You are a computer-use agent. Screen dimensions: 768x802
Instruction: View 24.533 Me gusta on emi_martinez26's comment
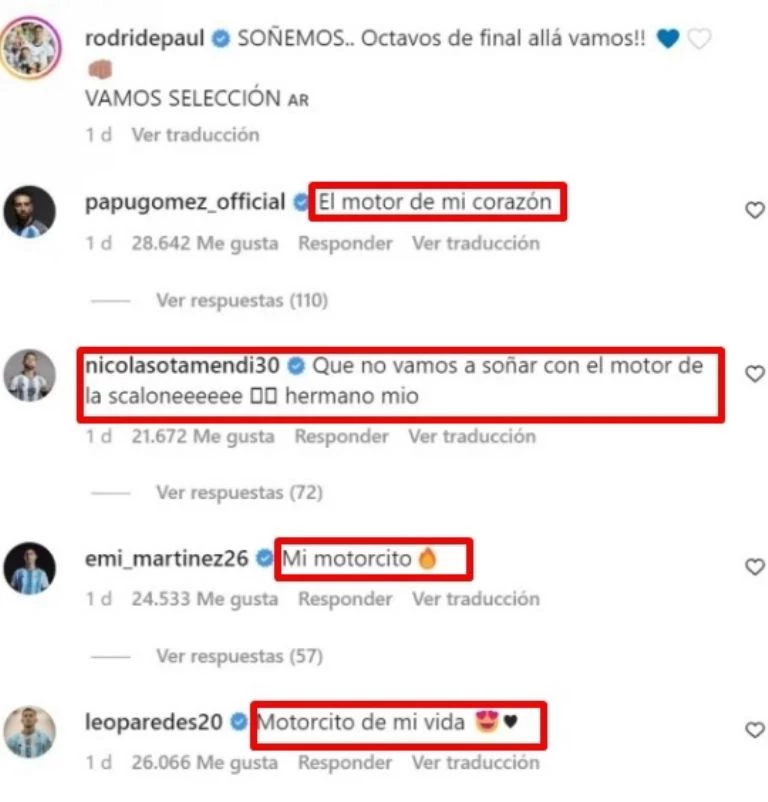205,599
